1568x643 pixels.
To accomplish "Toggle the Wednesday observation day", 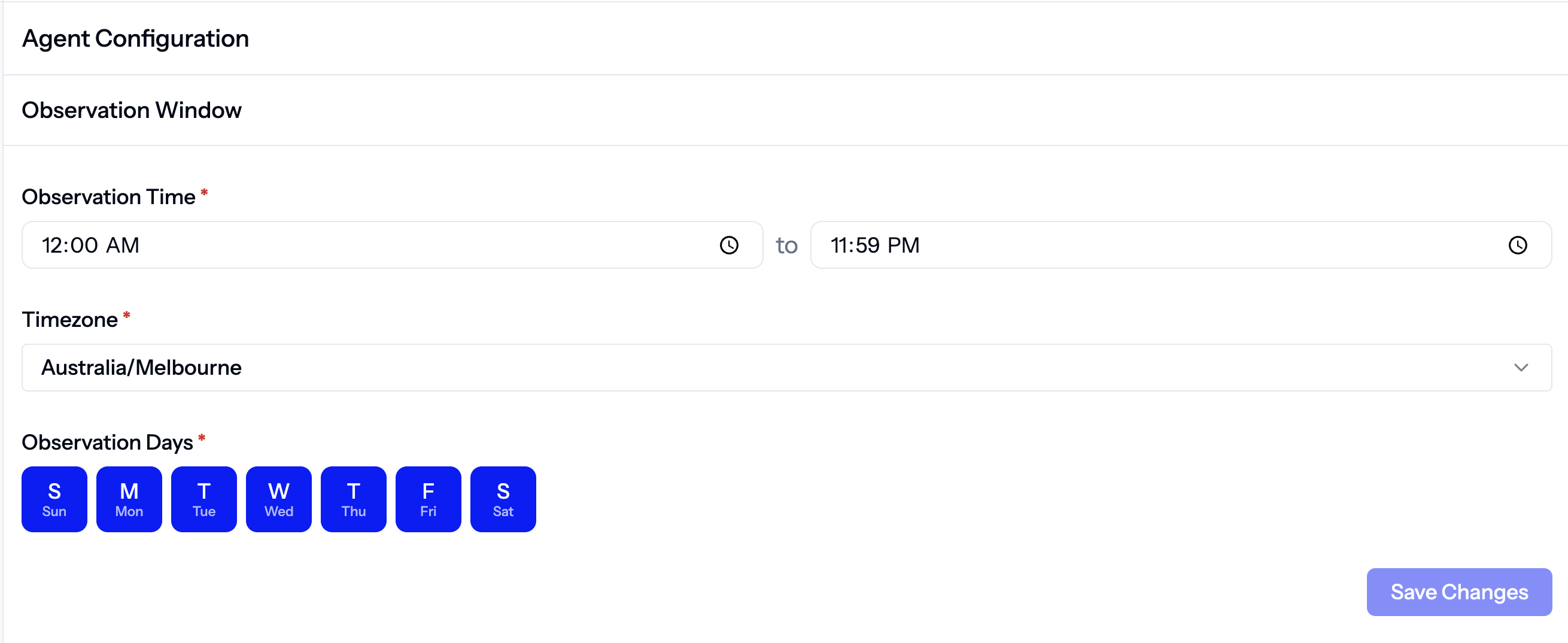I will (278, 499).
